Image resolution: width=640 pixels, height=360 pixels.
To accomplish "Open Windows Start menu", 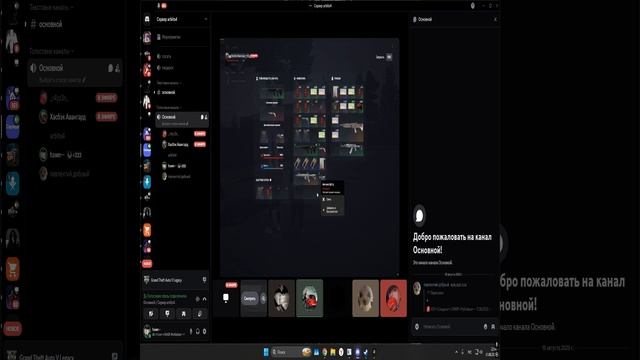I will (x=266, y=352).
